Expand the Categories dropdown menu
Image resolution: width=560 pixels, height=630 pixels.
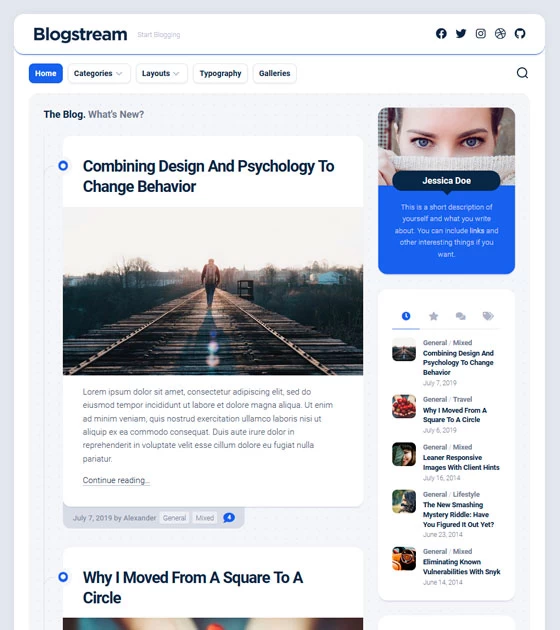click(x=99, y=74)
